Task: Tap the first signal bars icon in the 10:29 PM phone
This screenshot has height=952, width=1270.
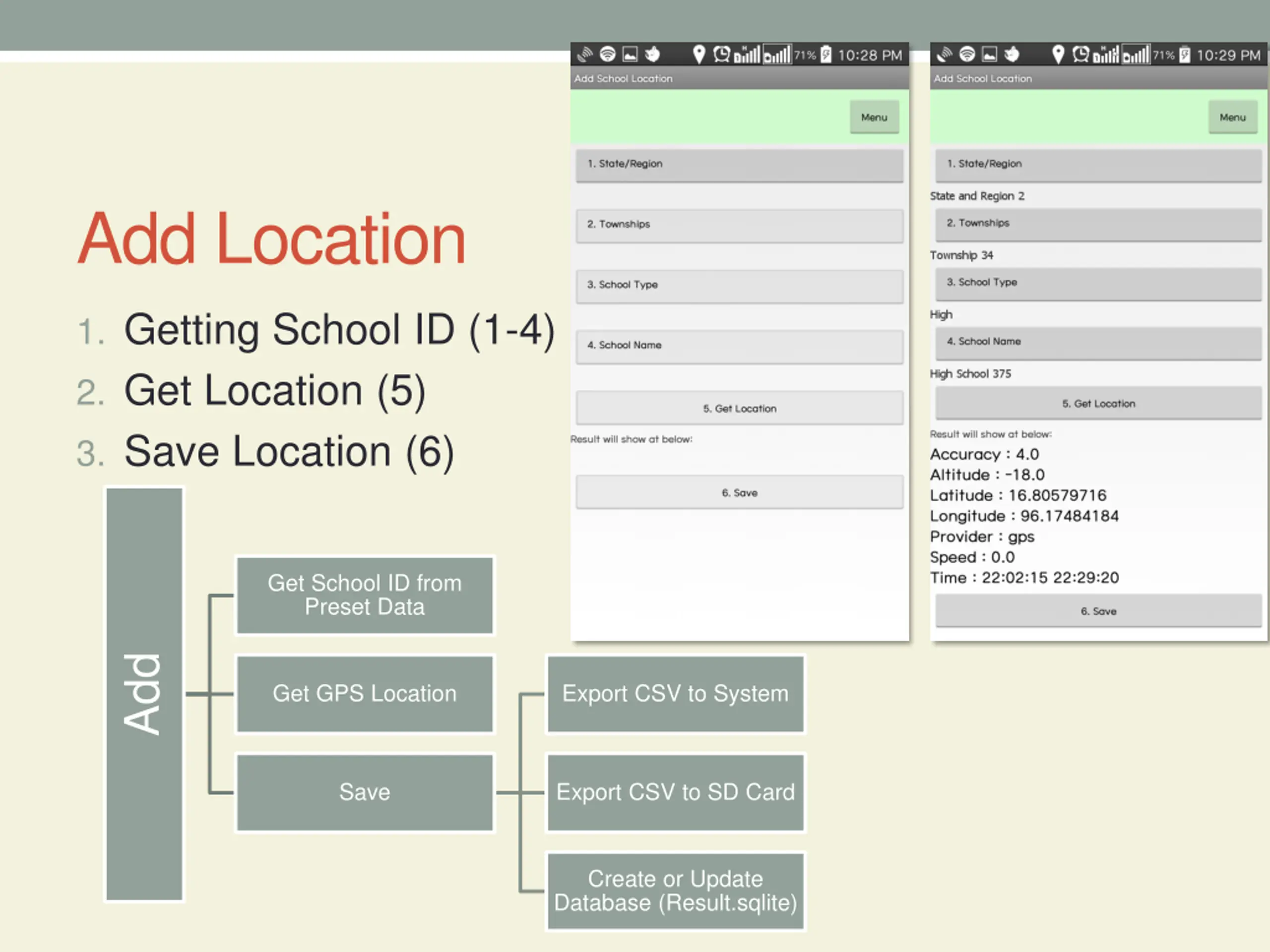Action: pos(1106,55)
